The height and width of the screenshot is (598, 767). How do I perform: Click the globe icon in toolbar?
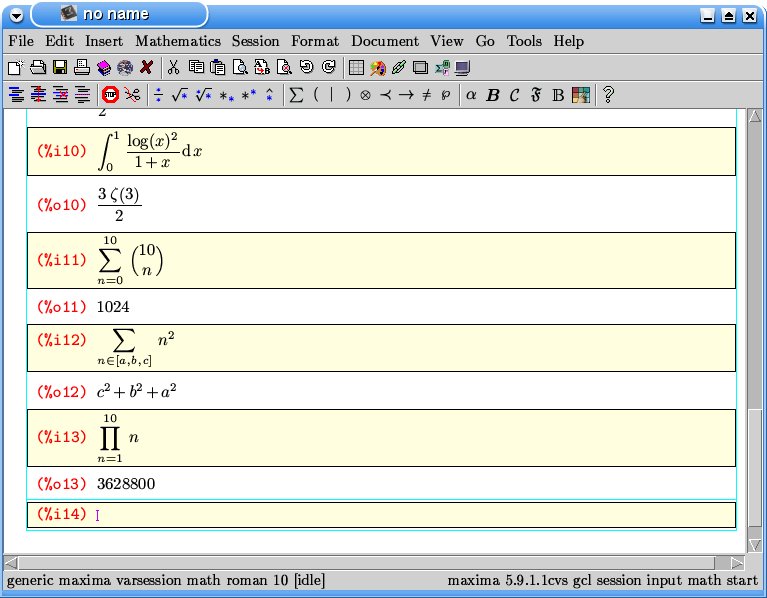click(125, 67)
